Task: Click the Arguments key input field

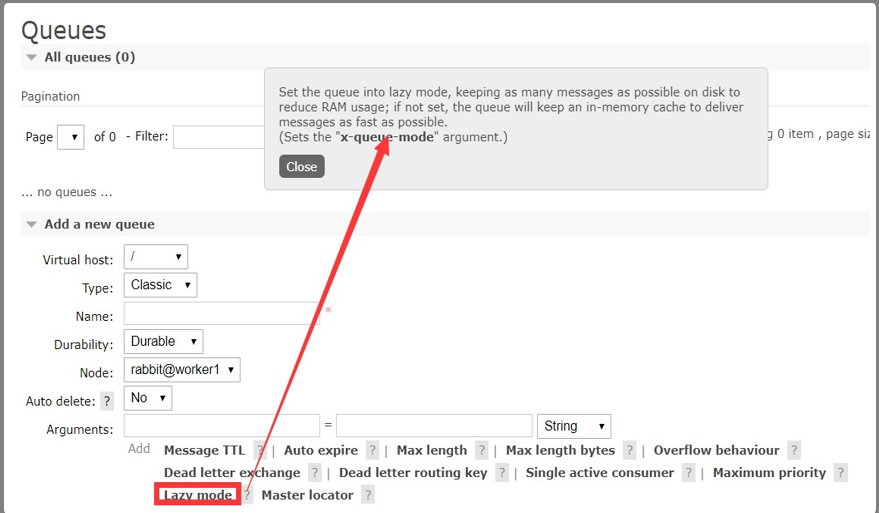Action: click(x=222, y=426)
